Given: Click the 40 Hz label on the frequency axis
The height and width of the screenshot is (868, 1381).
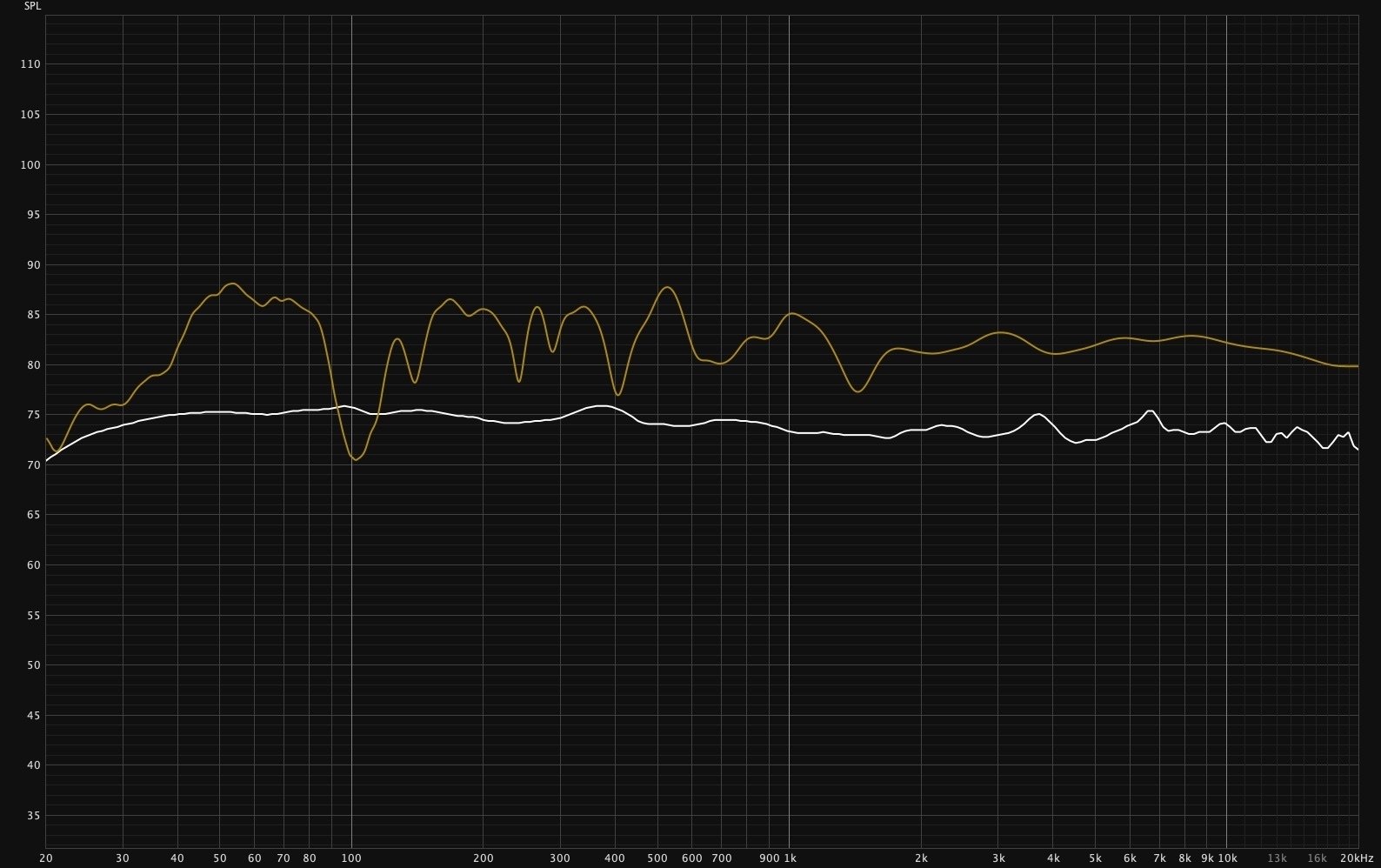Looking at the screenshot, I should pyautogui.click(x=177, y=858).
